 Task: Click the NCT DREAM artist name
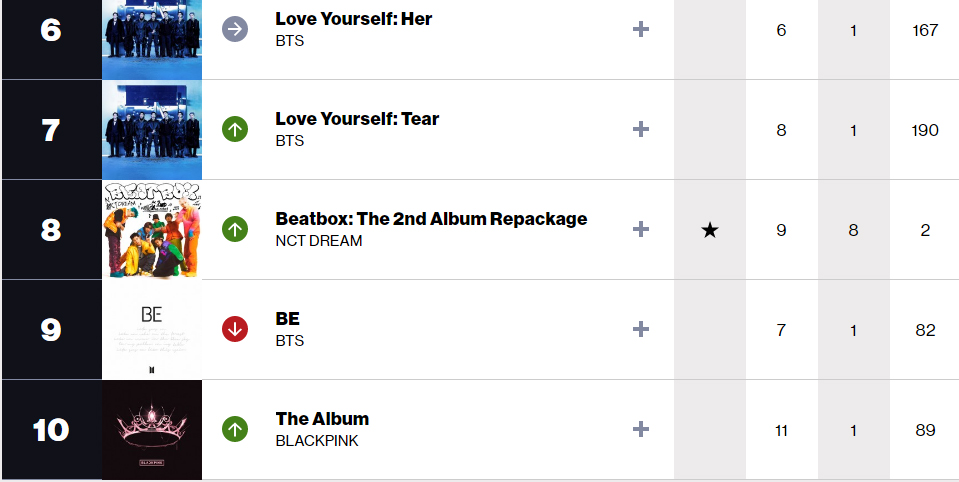coord(319,241)
